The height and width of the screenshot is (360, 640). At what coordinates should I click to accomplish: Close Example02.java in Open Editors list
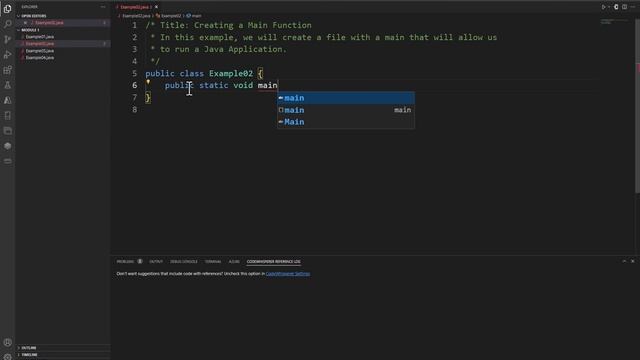click(x=25, y=23)
